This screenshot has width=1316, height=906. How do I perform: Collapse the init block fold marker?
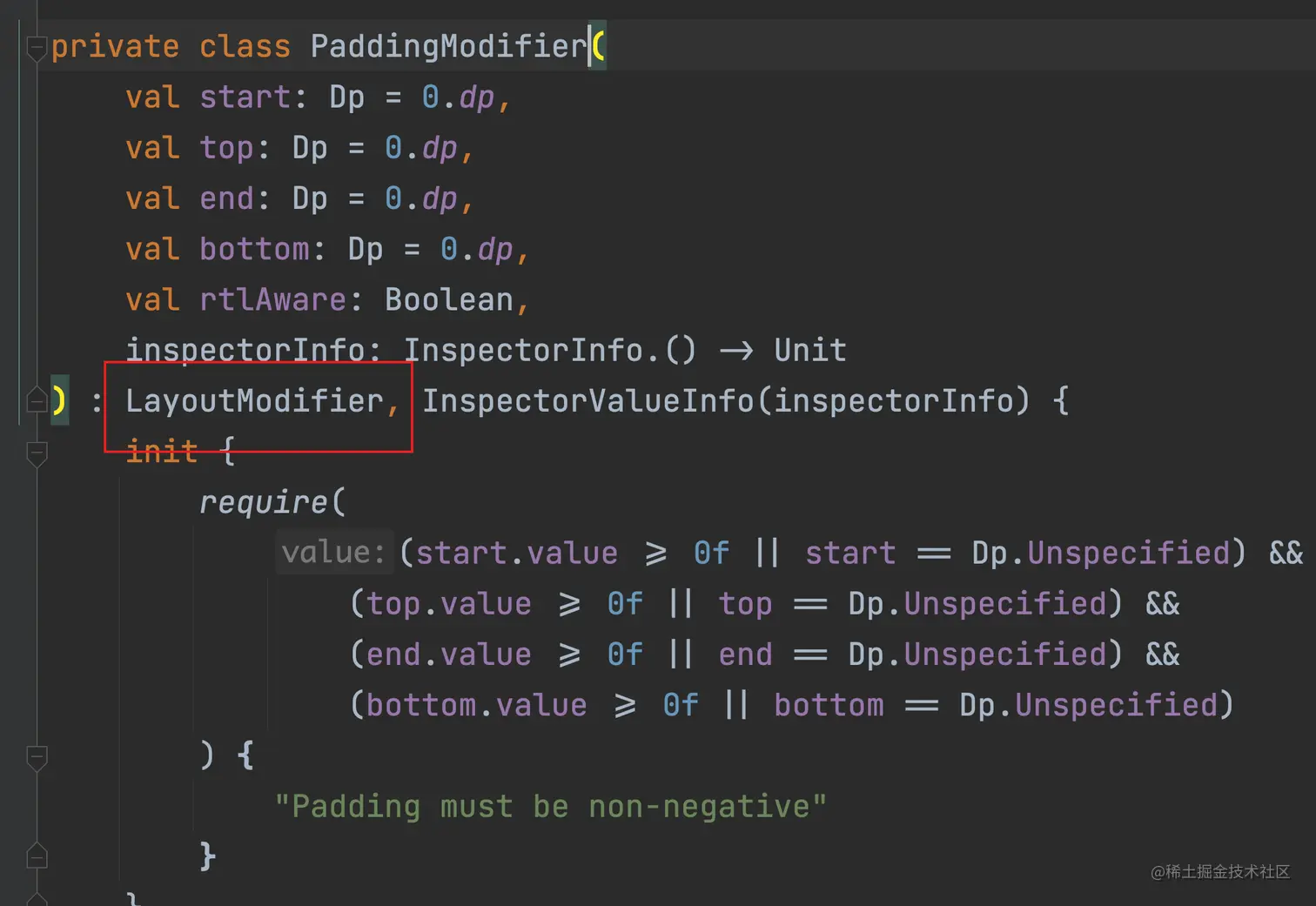(37, 453)
